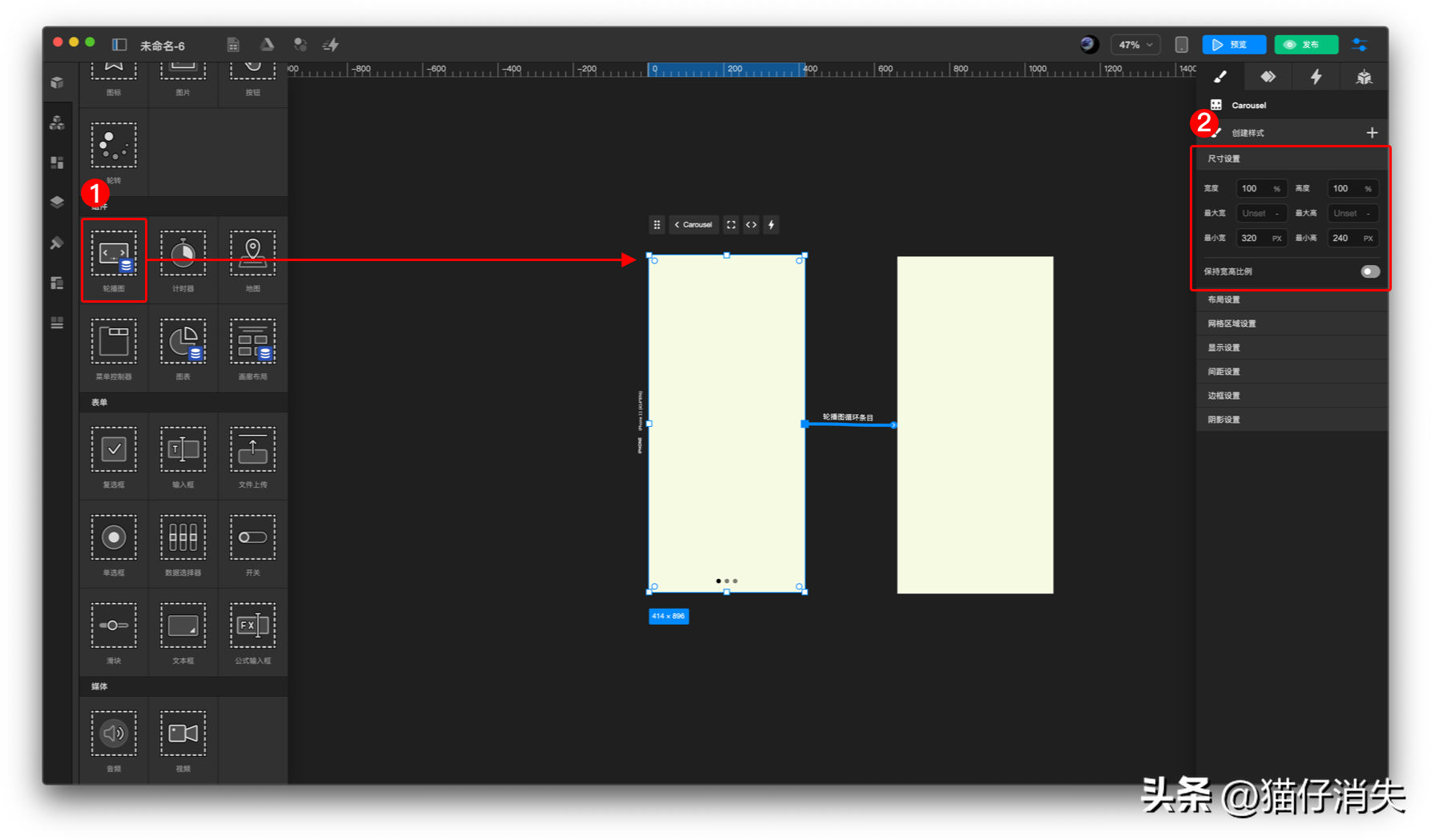Click the 最大高 max height Unset field
1431x840 pixels.
[x=1352, y=214]
